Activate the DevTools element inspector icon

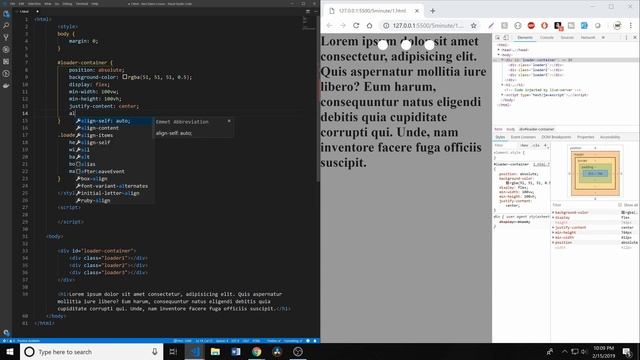pyautogui.click(x=498, y=38)
